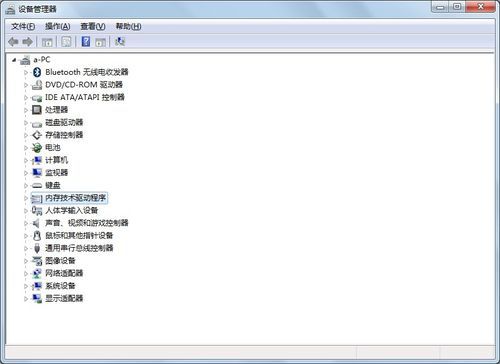Select the a-PC root label

(42, 60)
